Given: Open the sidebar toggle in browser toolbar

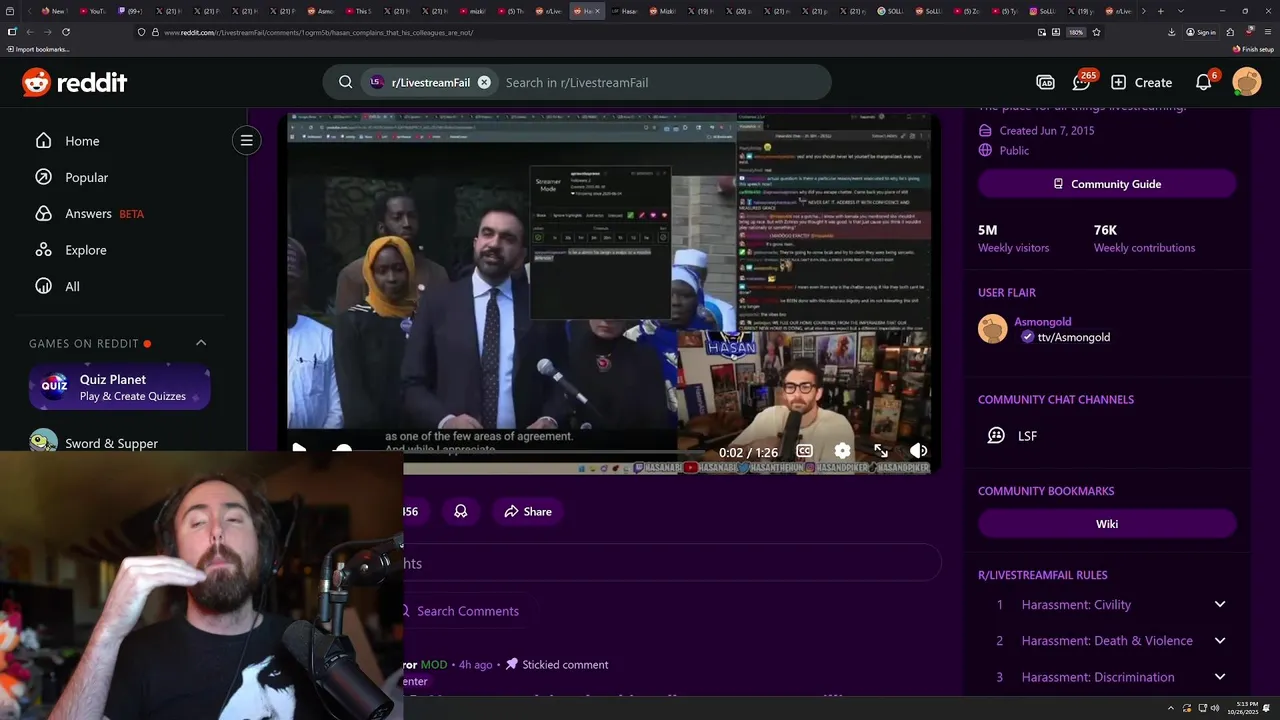Looking at the screenshot, I should pos(12,32).
